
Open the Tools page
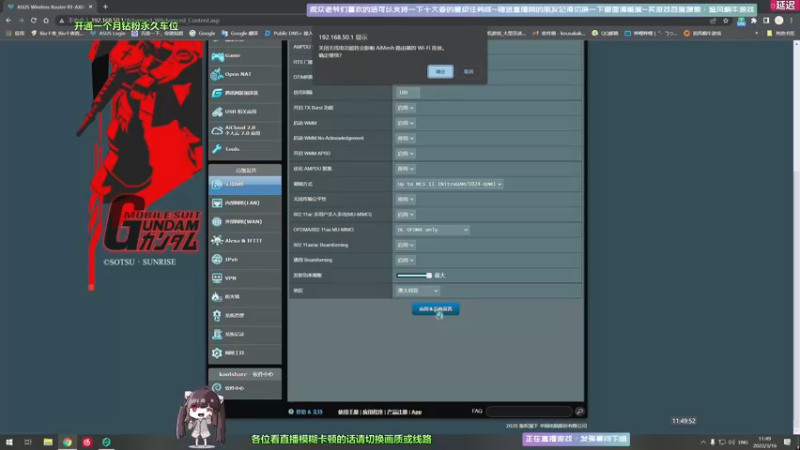(x=245, y=149)
